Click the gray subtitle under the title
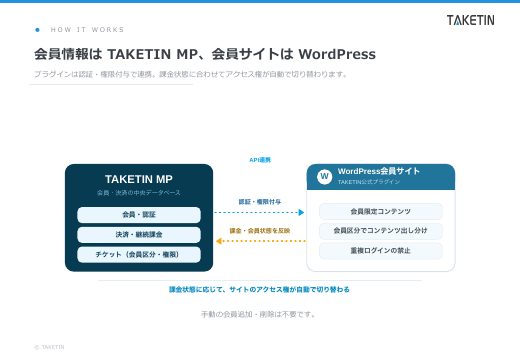This screenshot has width=520, height=360. [x=191, y=74]
